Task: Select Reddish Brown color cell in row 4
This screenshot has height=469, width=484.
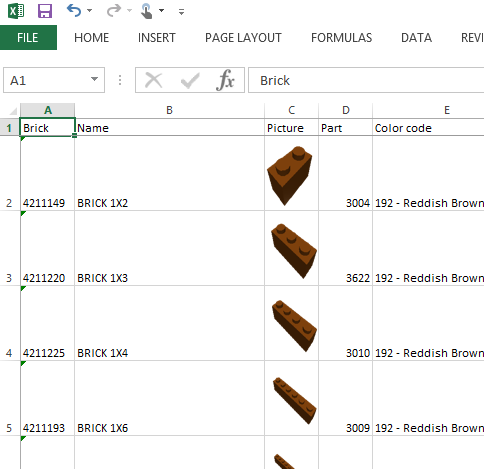Action: pyautogui.click(x=428, y=323)
